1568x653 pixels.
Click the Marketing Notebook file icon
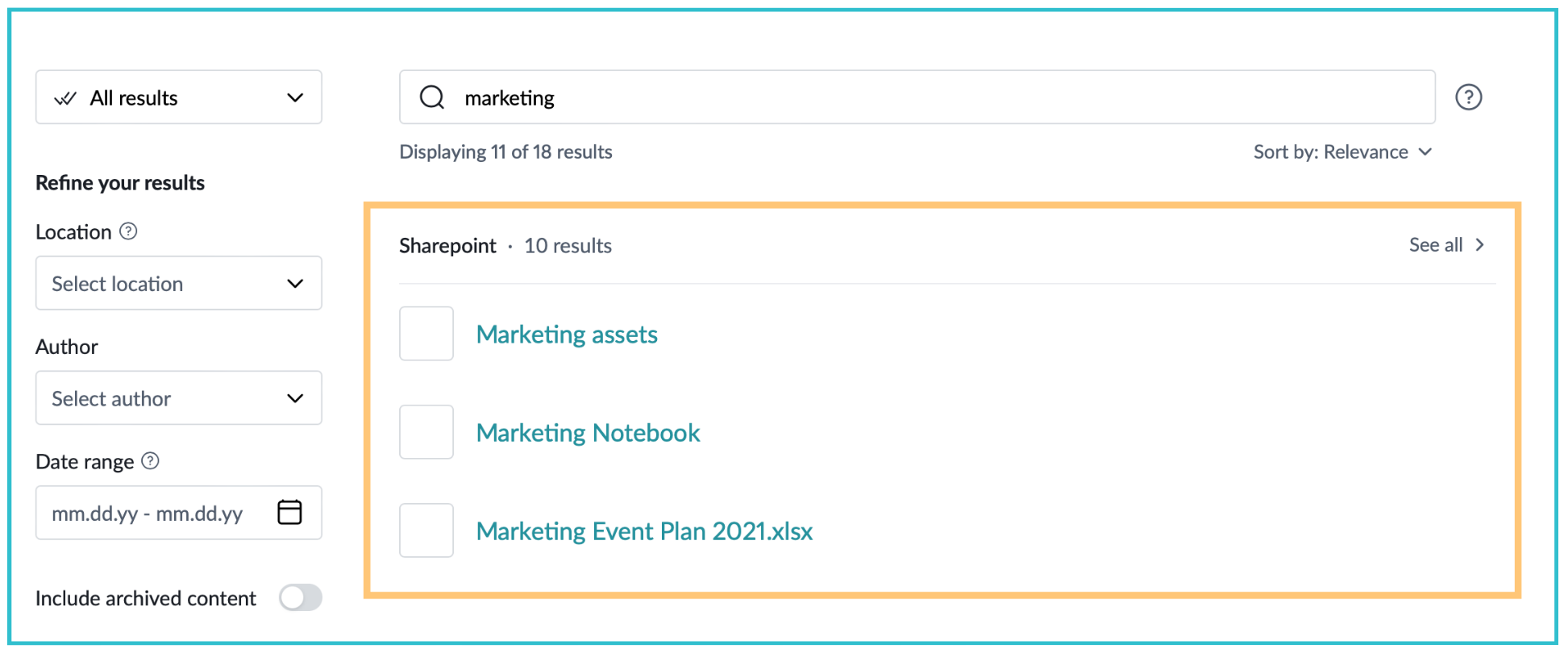(426, 432)
